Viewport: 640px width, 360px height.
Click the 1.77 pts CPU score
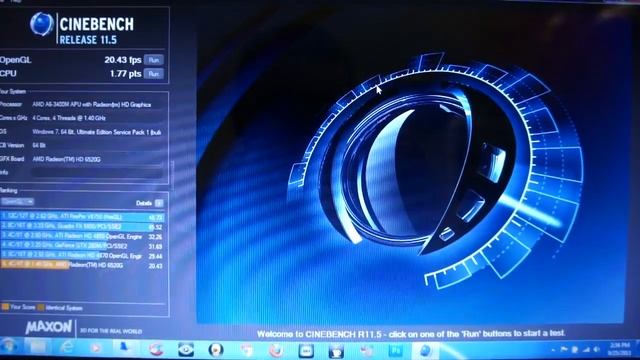(125, 74)
